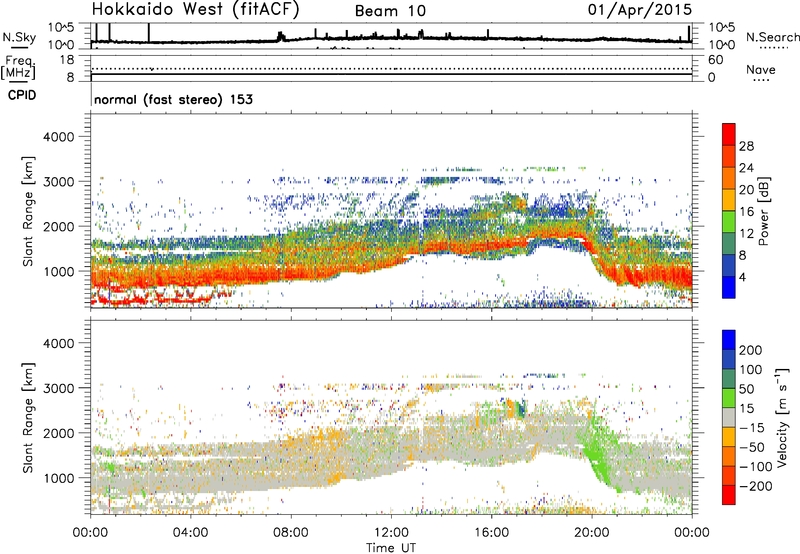Click the velocity '[m s-1]' colorbar label
The width and height of the screenshot is (800, 554).
782,417
